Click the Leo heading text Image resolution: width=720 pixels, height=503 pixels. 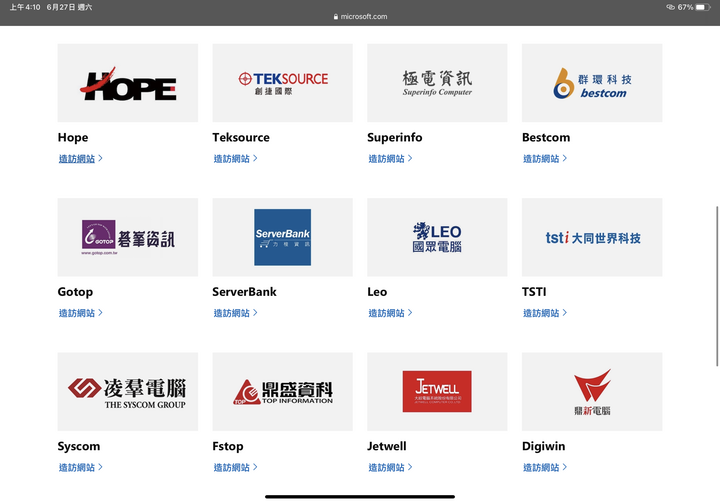click(x=377, y=292)
